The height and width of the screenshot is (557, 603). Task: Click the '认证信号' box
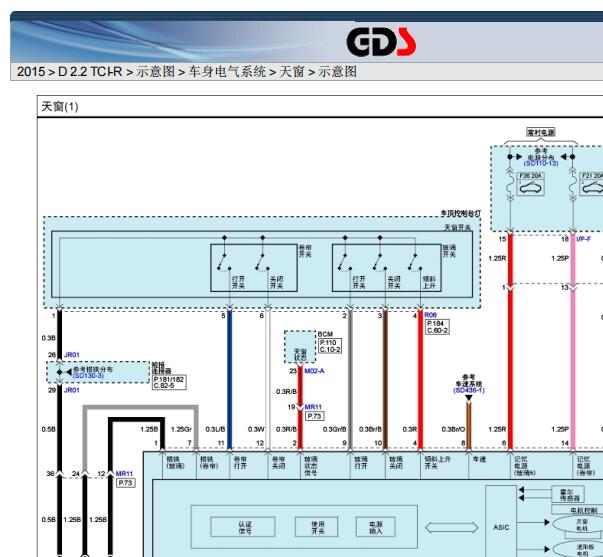(x=243, y=527)
